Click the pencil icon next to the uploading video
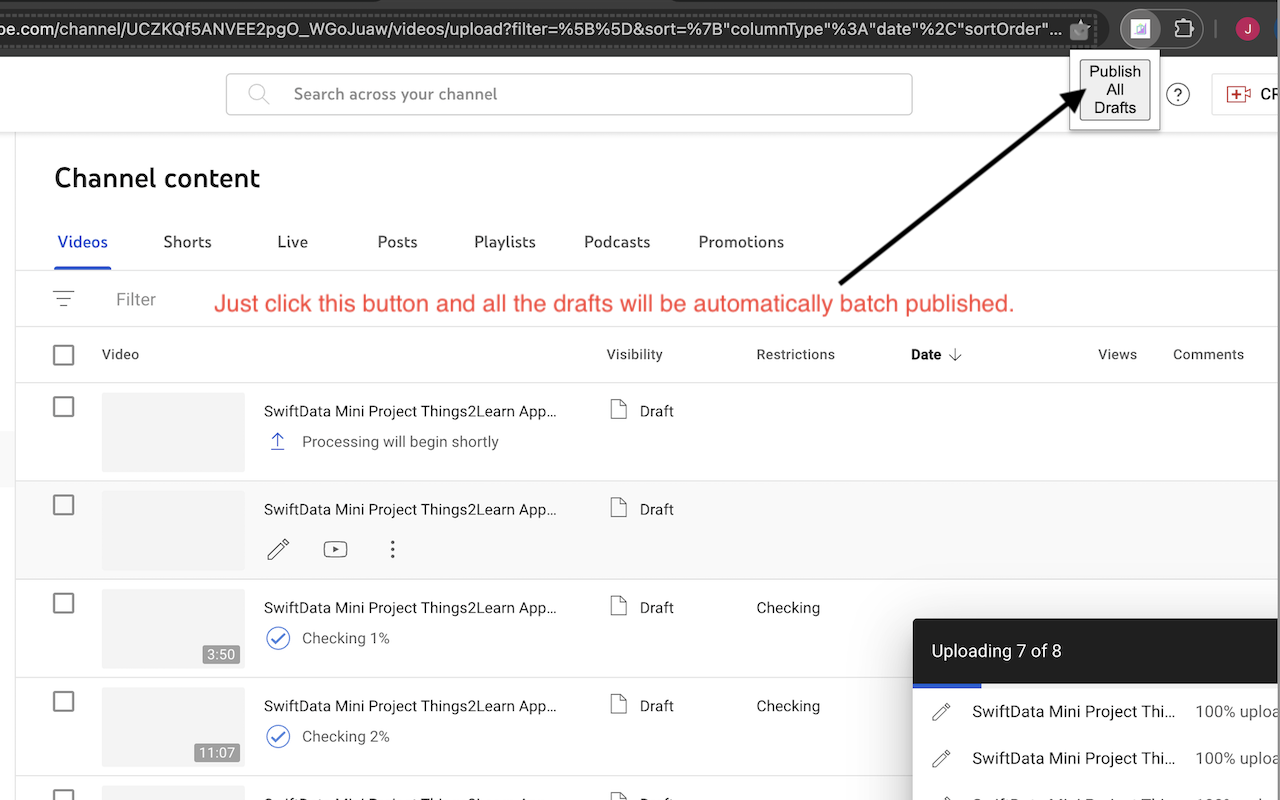The image size is (1280, 800). (941, 711)
